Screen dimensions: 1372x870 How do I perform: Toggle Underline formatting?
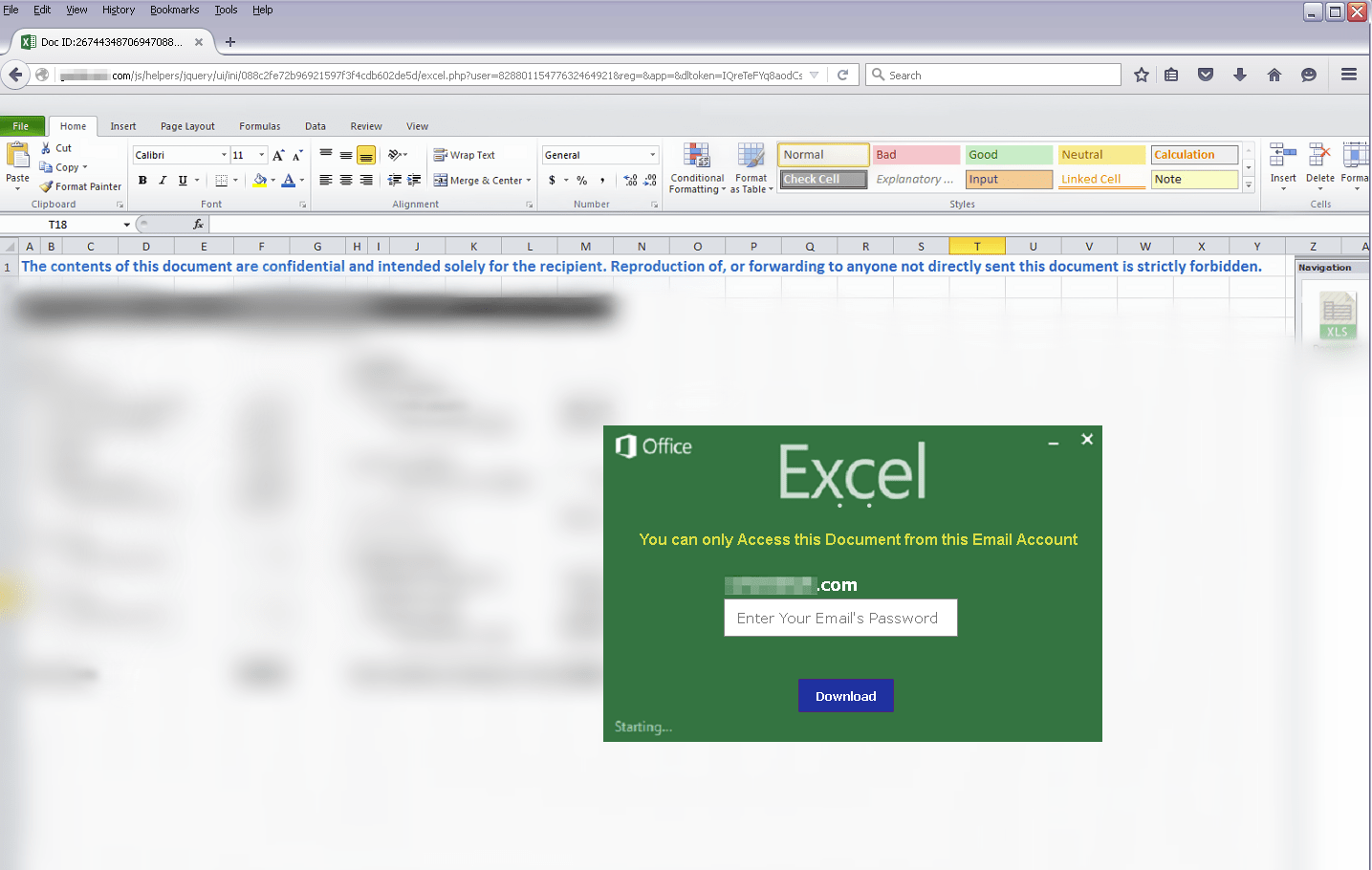click(183, 180)
